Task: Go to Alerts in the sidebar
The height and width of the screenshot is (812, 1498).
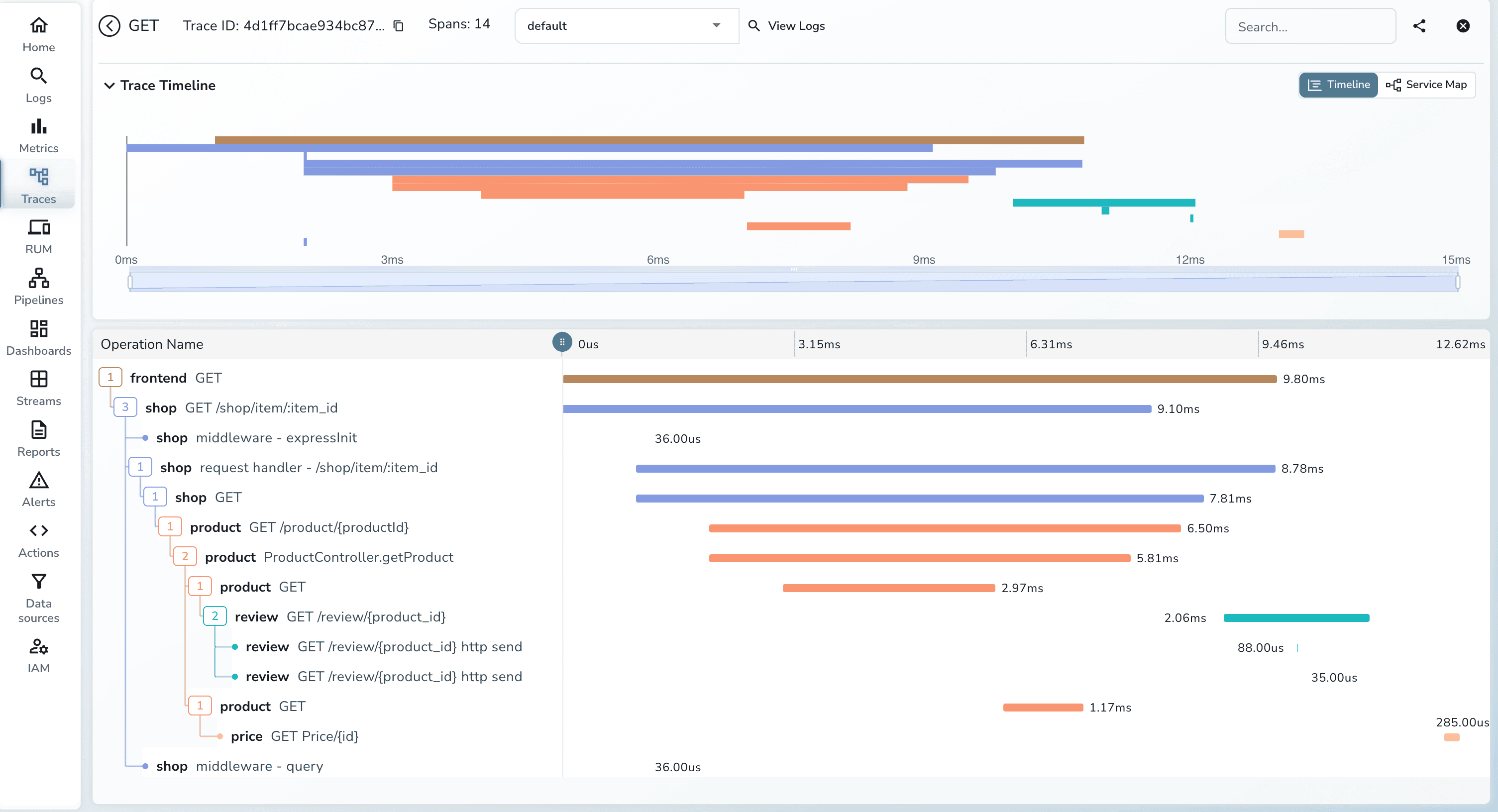Action: pos(38,490)
